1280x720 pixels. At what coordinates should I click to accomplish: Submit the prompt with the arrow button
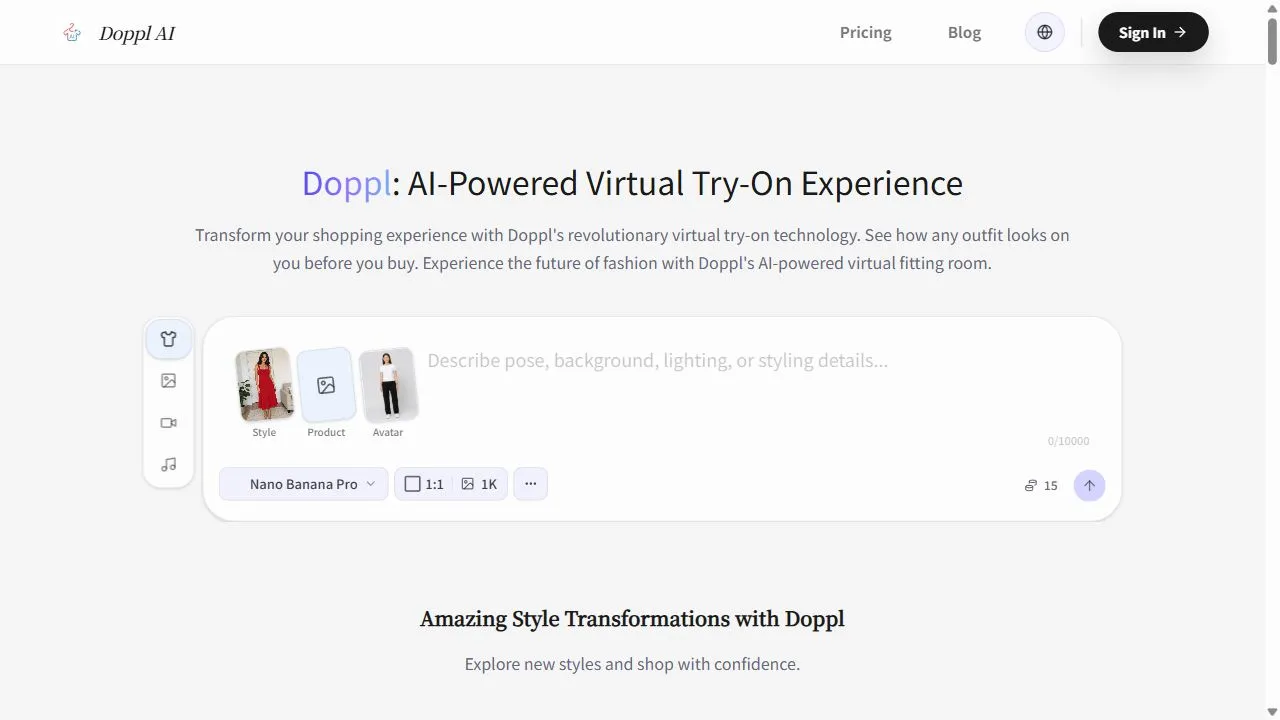(x=1090, y=485)
